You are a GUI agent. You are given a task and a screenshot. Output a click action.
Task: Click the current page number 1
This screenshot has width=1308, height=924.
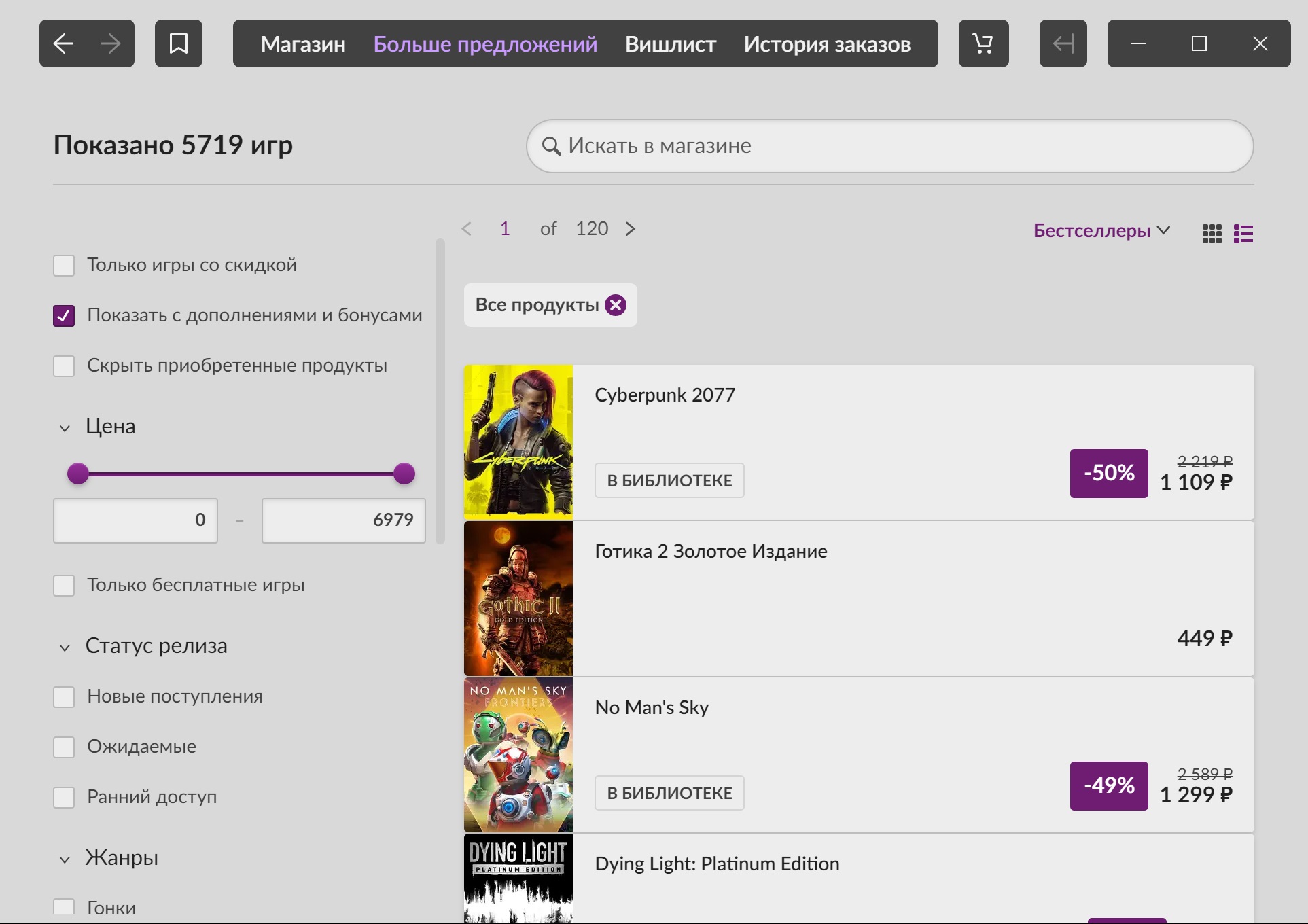505,229
